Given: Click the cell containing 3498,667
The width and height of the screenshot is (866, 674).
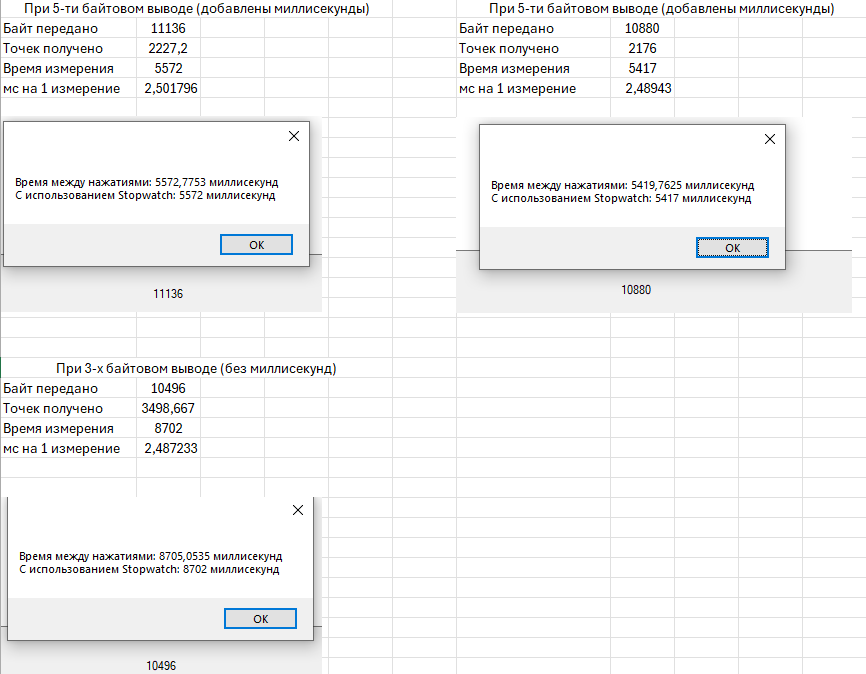Looking at the screenshot, I should [x=168, y=408].
